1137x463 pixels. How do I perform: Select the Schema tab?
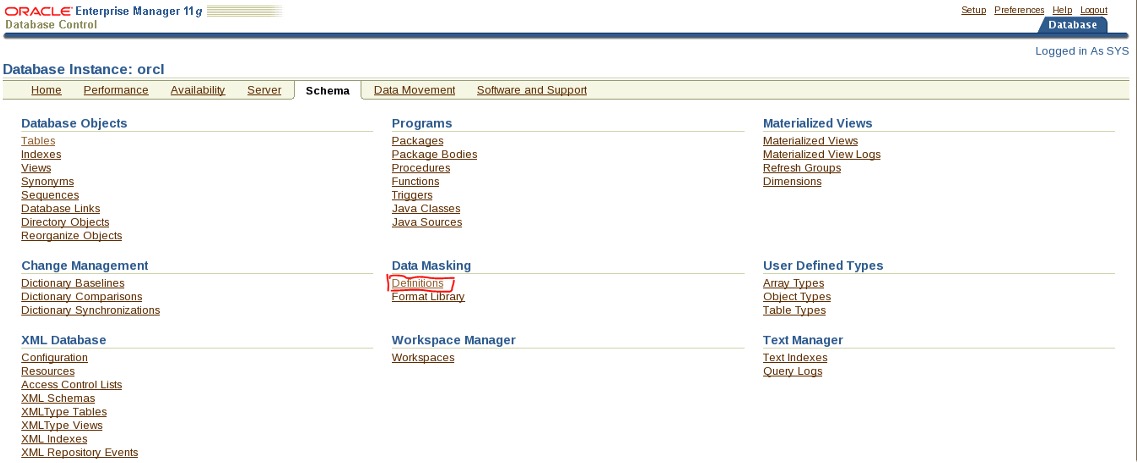tap(328, 91)
